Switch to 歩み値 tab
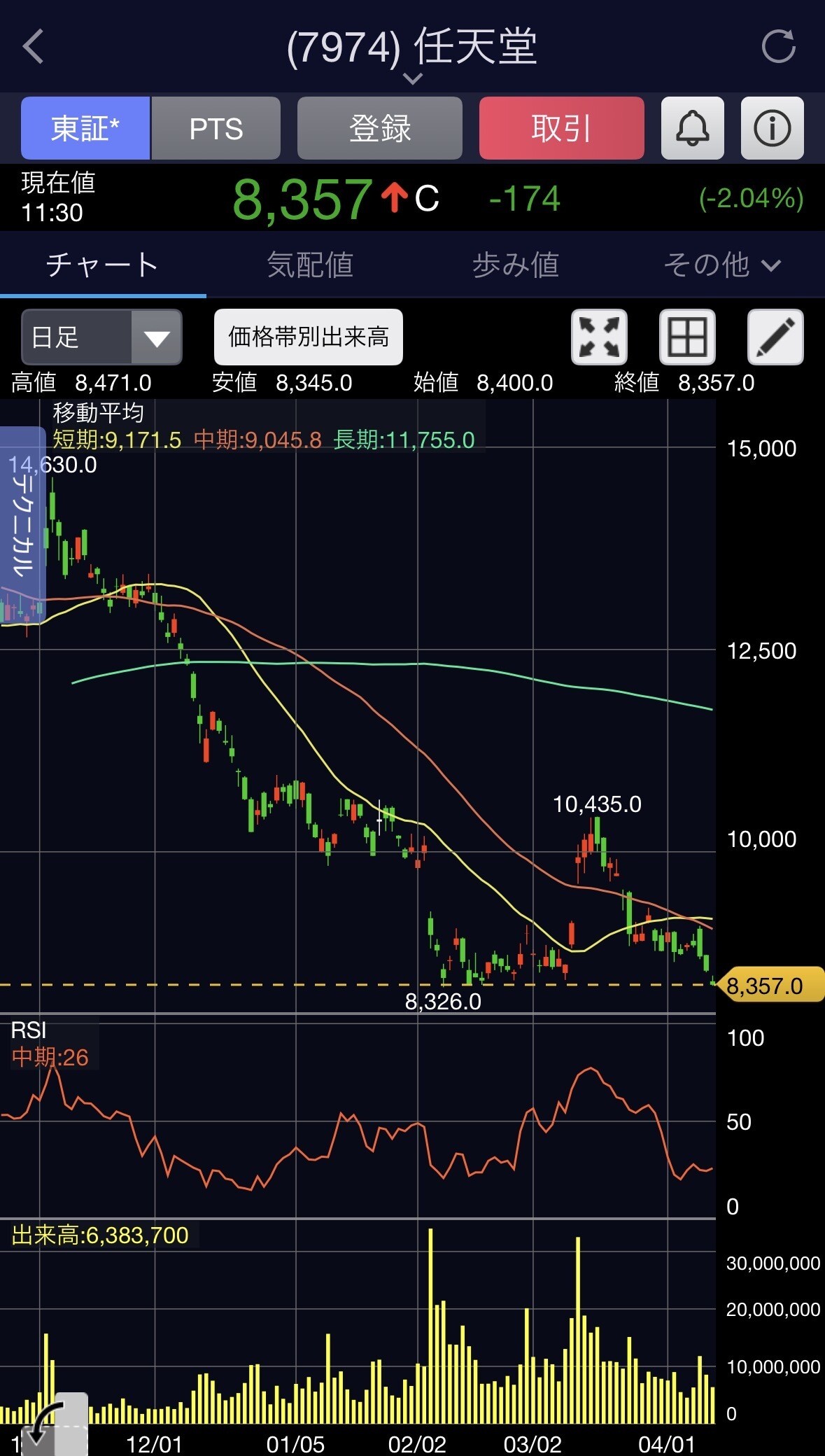The width and height of the screenshot is (825, 1456). click(x=516, y=265)
